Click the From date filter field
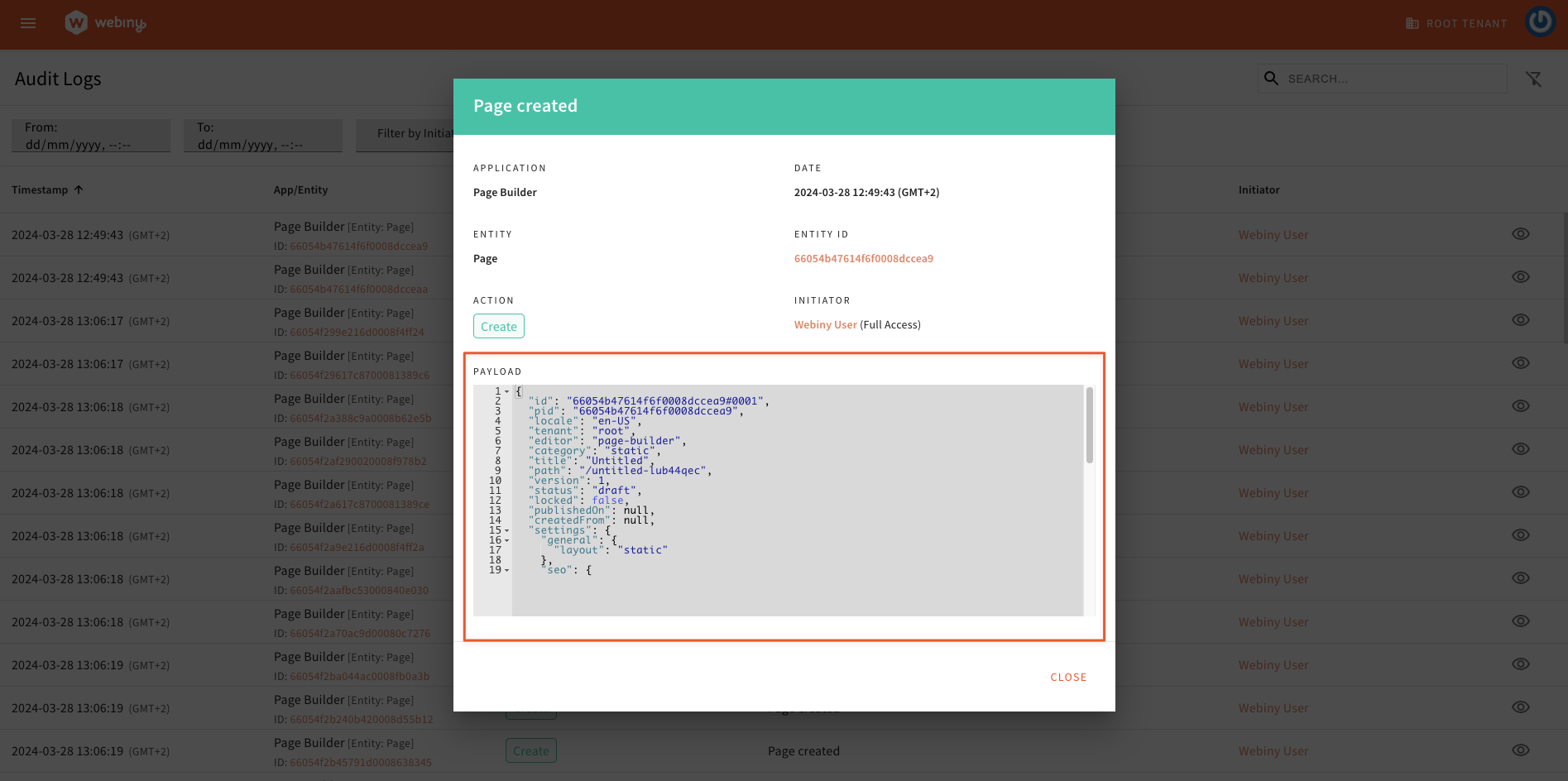 tap(91, 136)
